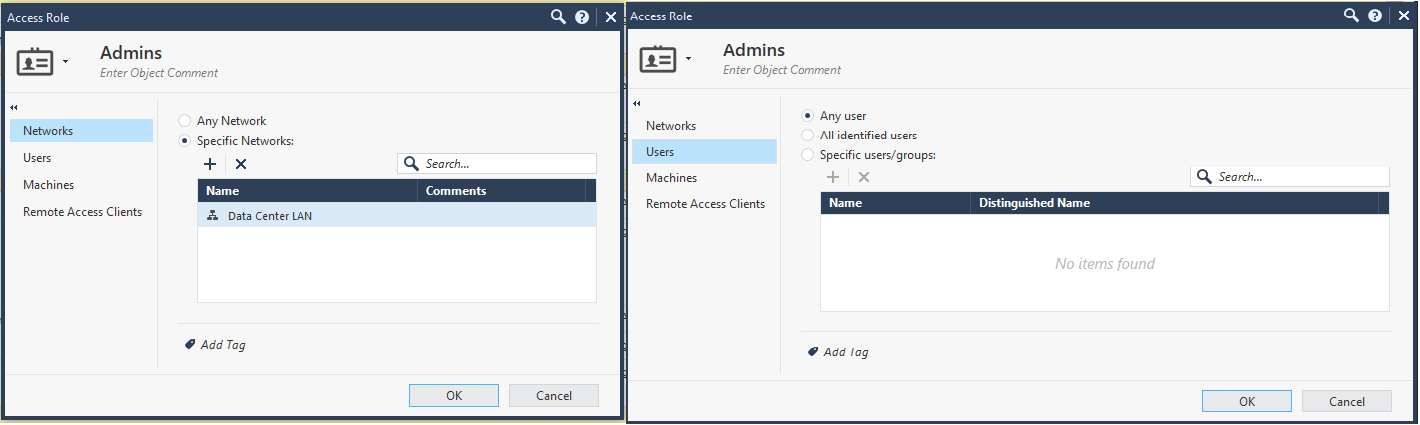Select the Any Network radio button
The width and height of the screenshot is (1420, 425).
pos(184,121)
